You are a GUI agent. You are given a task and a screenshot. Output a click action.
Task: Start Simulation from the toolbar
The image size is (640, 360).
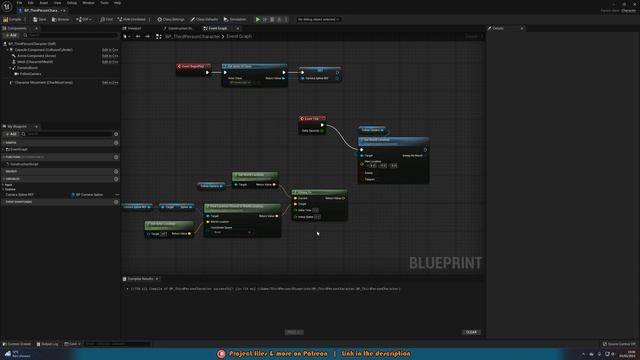(235, 19)
